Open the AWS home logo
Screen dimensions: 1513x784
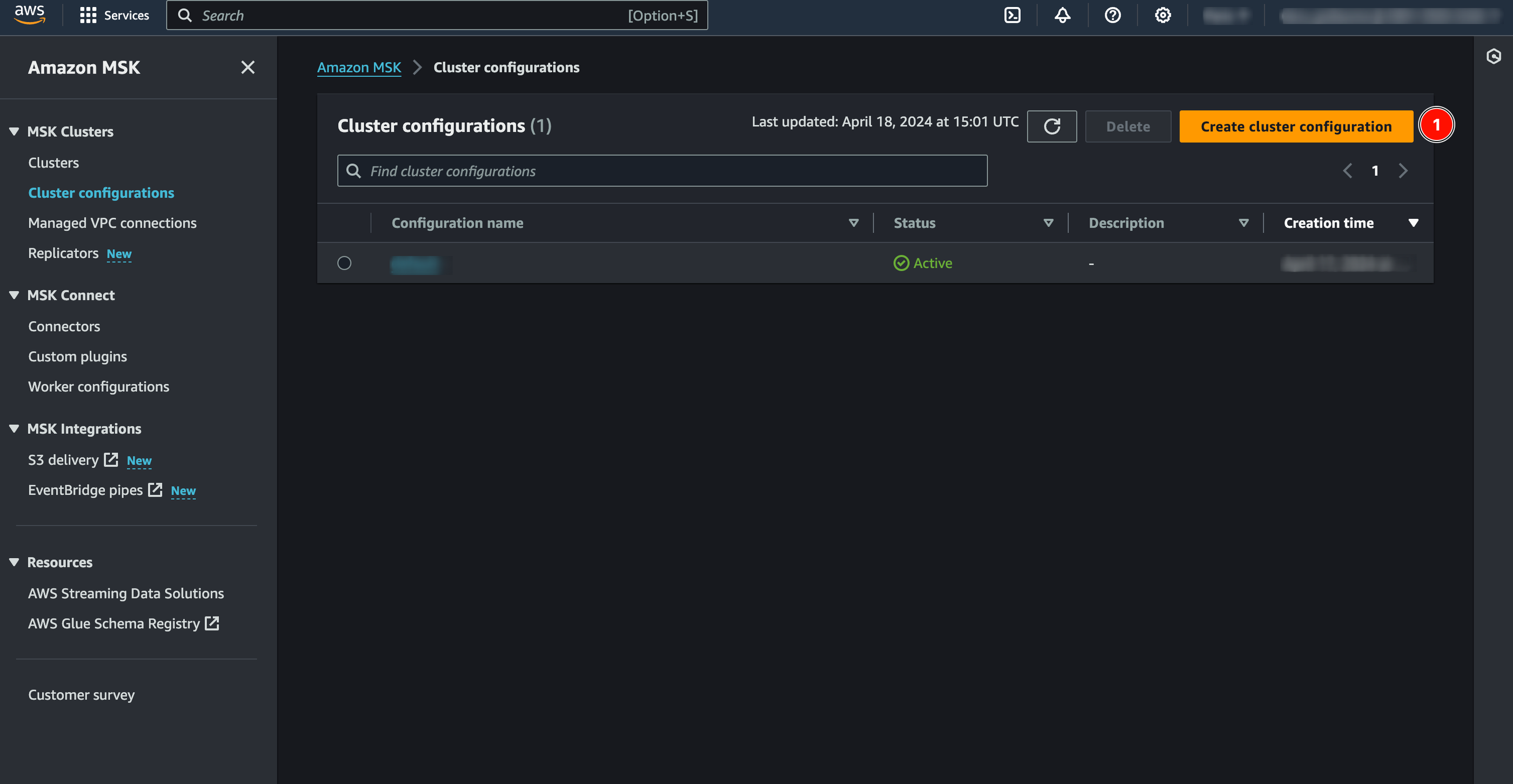coord(29,15)
